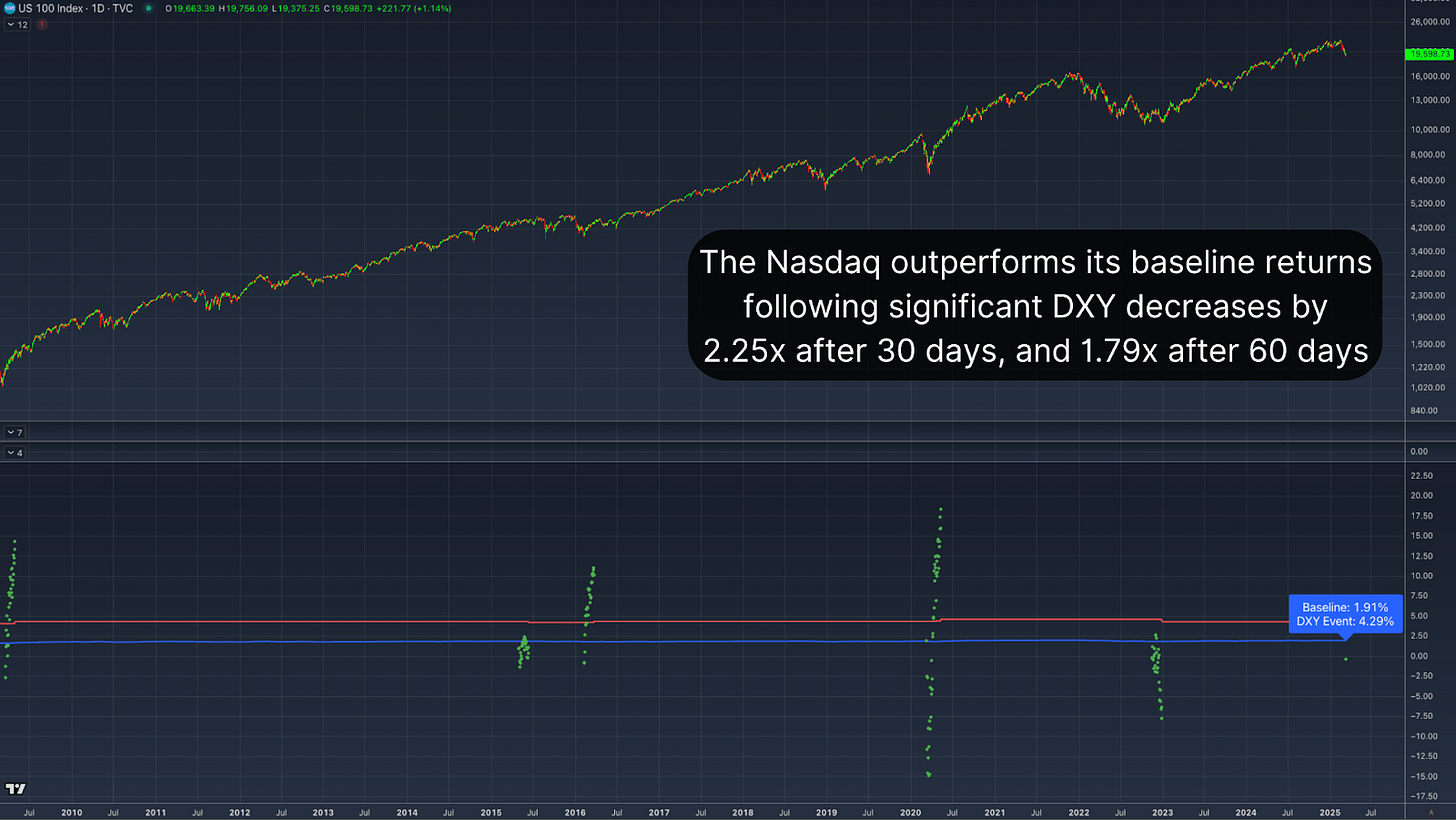Click the +221.77 (+1.14%) change value

tap(413, 8)
